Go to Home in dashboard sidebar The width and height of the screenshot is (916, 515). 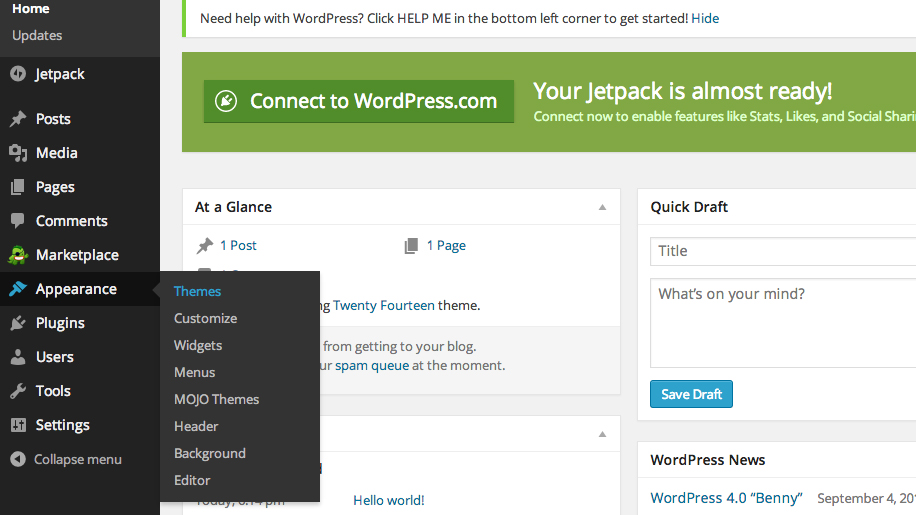(31, 9)
